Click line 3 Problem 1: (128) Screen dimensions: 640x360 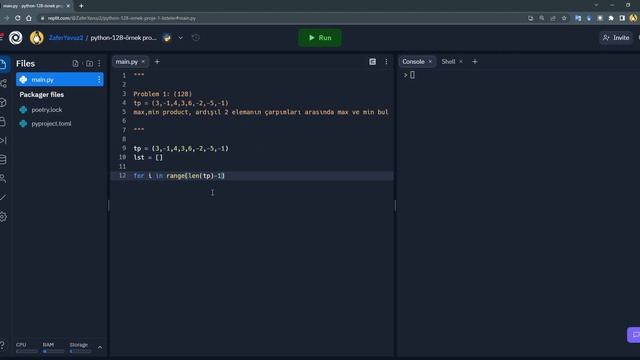(162, 94)
